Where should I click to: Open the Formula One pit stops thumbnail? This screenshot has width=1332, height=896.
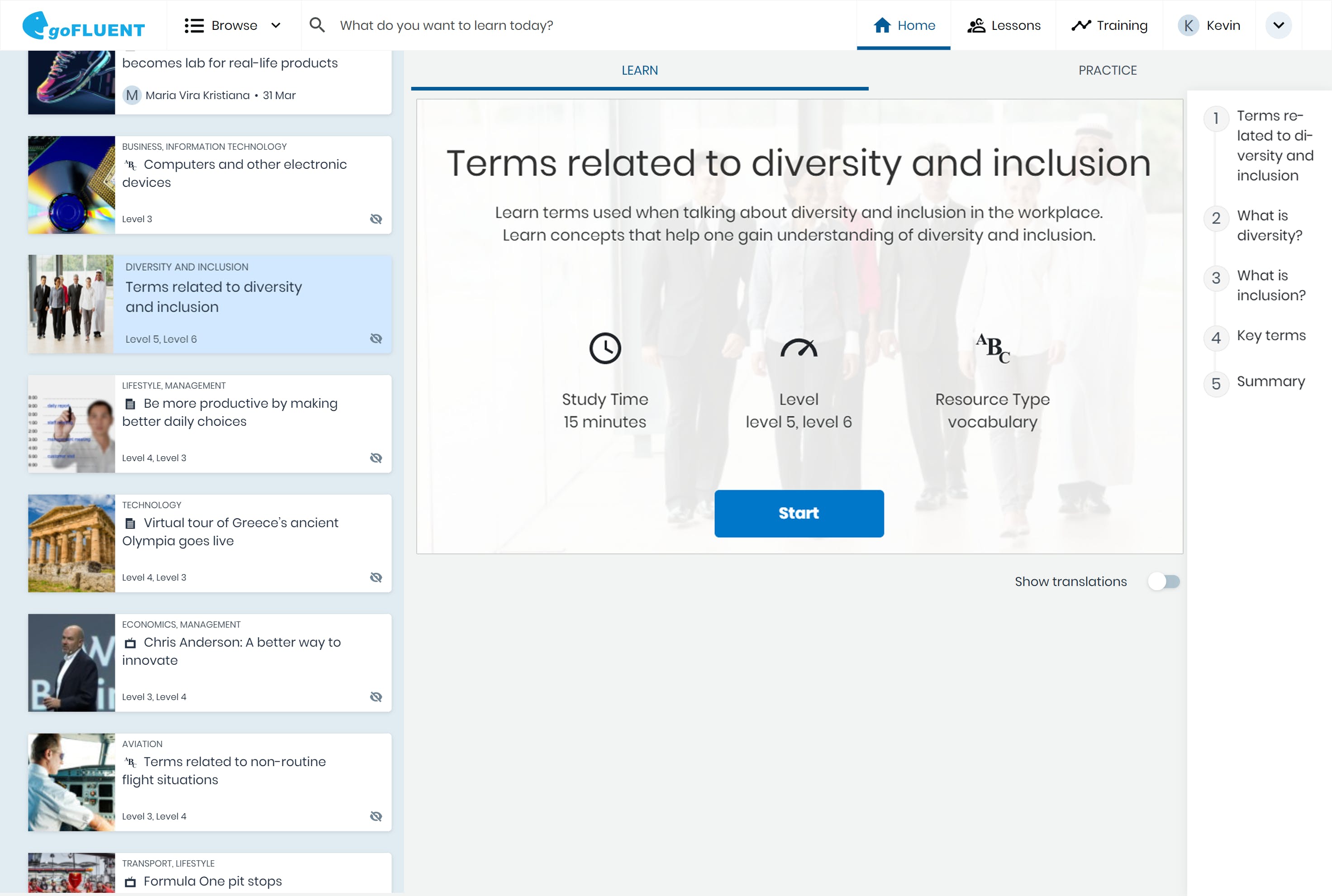click(x=71, y=872)
